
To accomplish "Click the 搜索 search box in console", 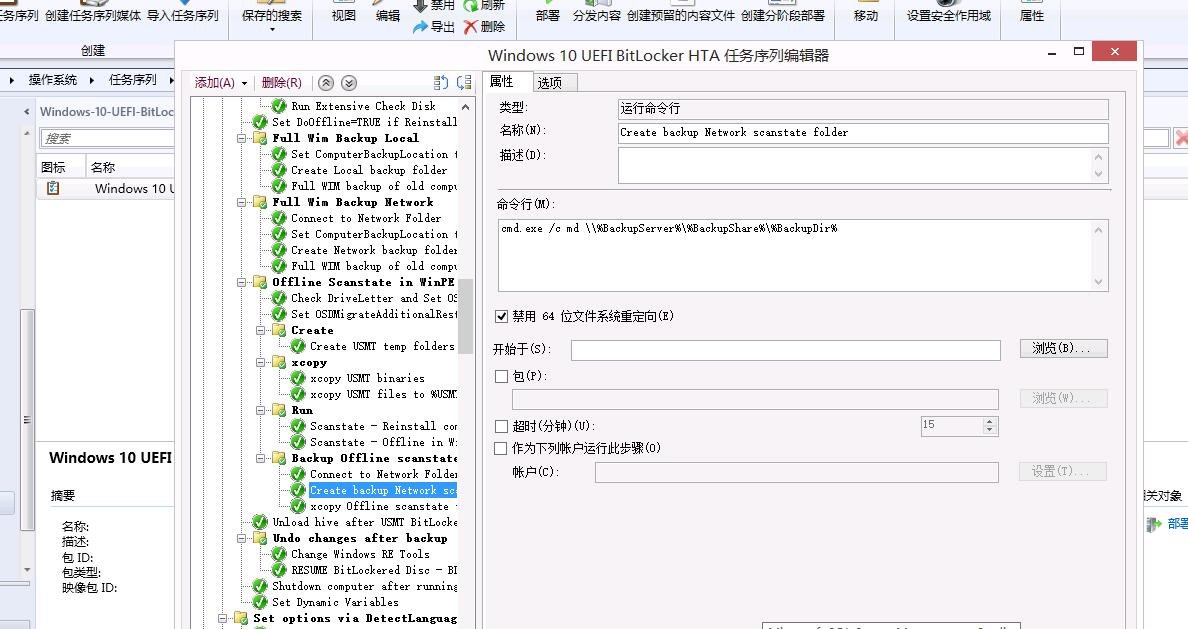I will [107, 138].
